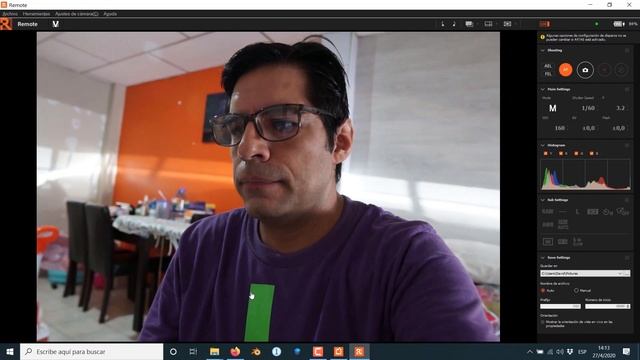Click the rotate left toolbar icon
The width and height of the screenshot is (640, 360).
pyautogui.click(x=442, y=24)
